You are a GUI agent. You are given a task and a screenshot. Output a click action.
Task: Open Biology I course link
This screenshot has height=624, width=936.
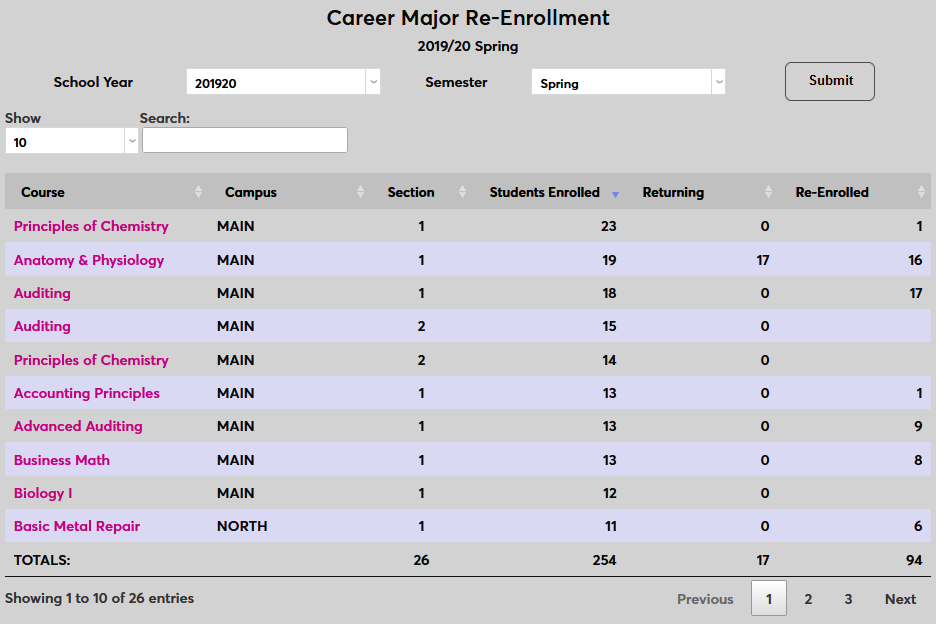point(43,493)
